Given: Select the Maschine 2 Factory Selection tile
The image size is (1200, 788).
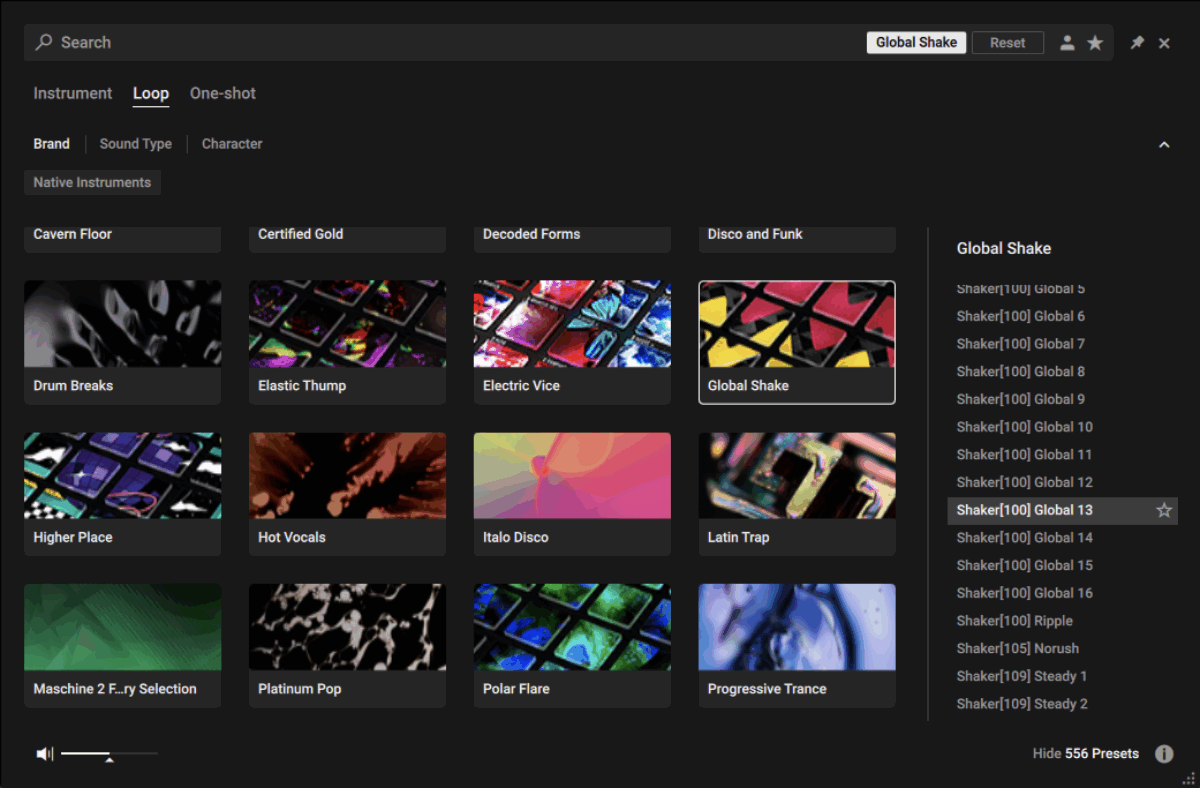Looking at the screenshot, I should tap(122, 646).
